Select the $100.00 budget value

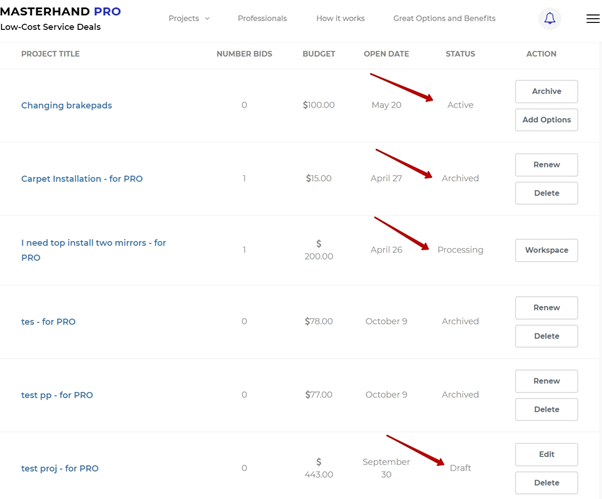click(319, 105)
